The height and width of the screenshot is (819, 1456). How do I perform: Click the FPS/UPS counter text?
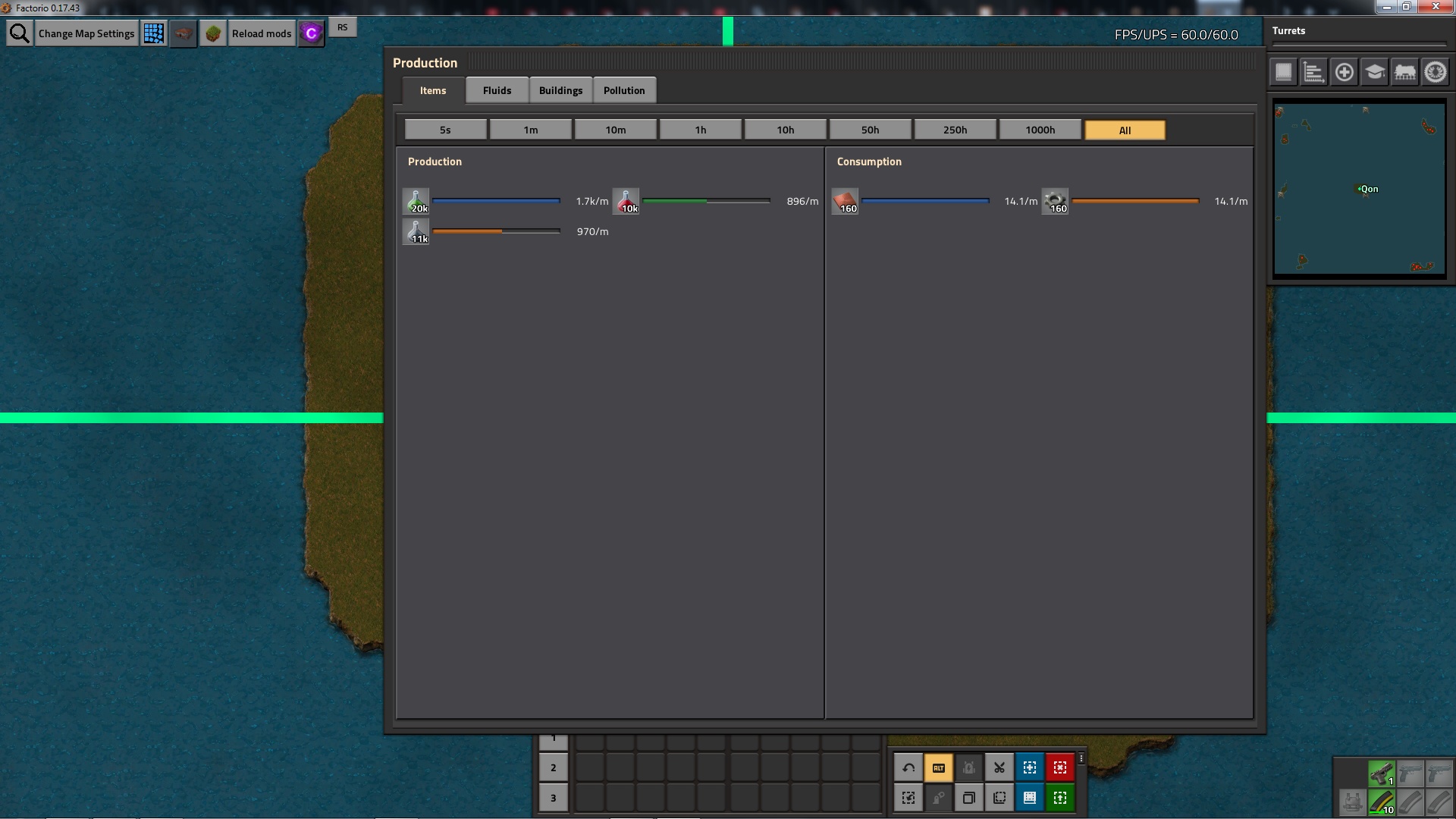click(1176, 35)
